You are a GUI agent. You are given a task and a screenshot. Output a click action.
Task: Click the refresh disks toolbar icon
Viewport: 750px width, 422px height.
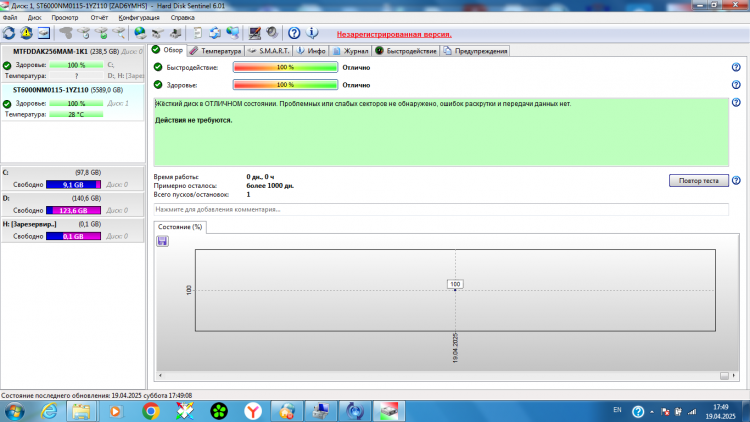9,33
